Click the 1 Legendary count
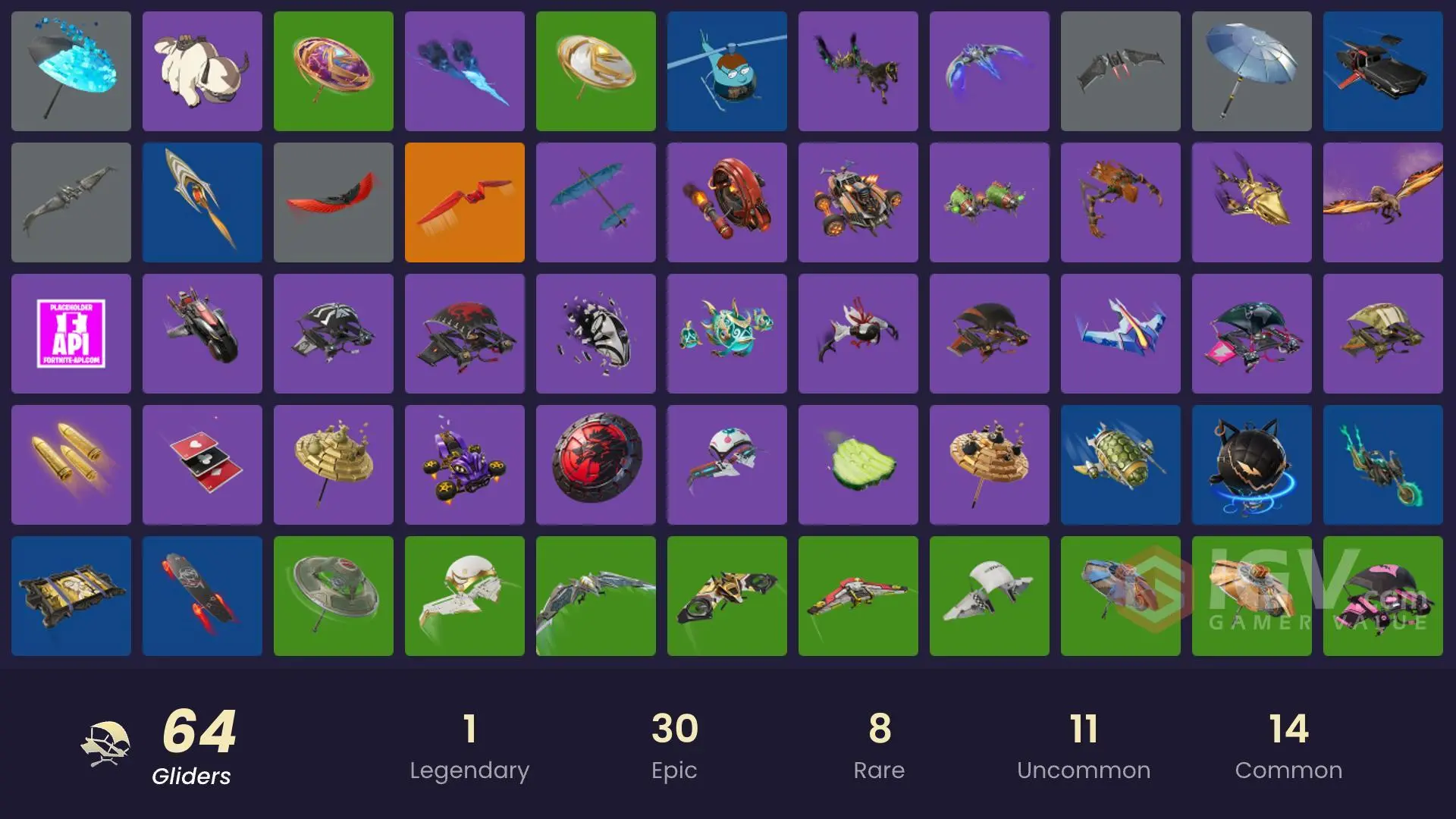This screenshot has width=1456, height=819. tap(469, 747)
